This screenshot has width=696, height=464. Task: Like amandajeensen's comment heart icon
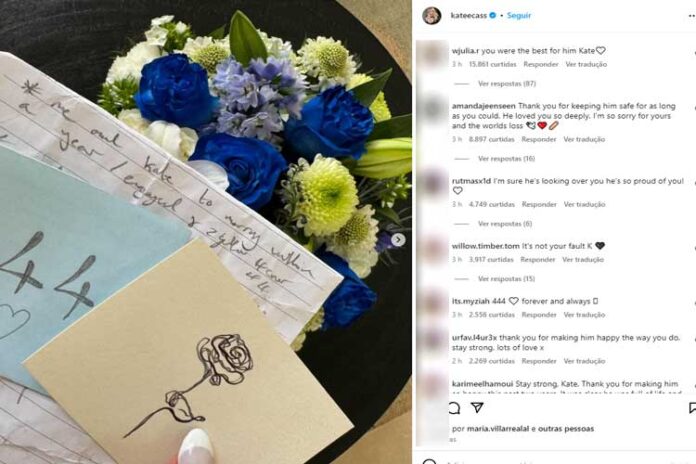(x=693, y=109)
